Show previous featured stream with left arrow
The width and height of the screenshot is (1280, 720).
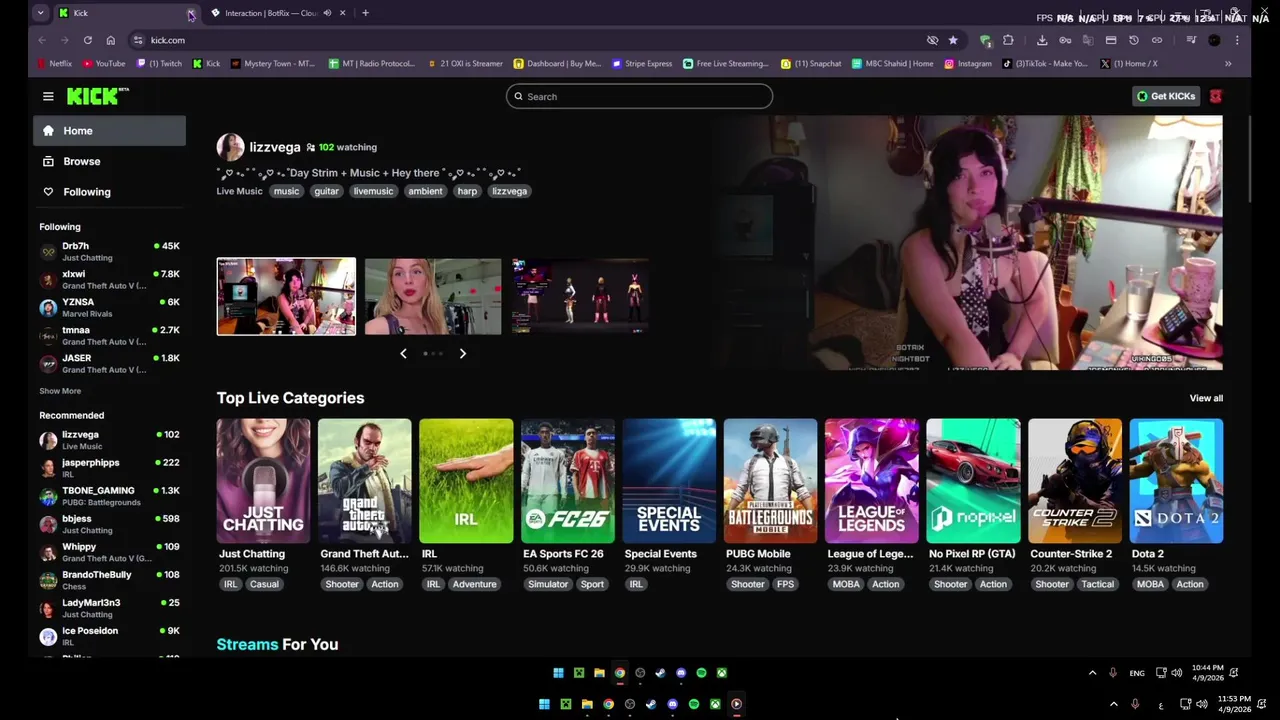403,353
